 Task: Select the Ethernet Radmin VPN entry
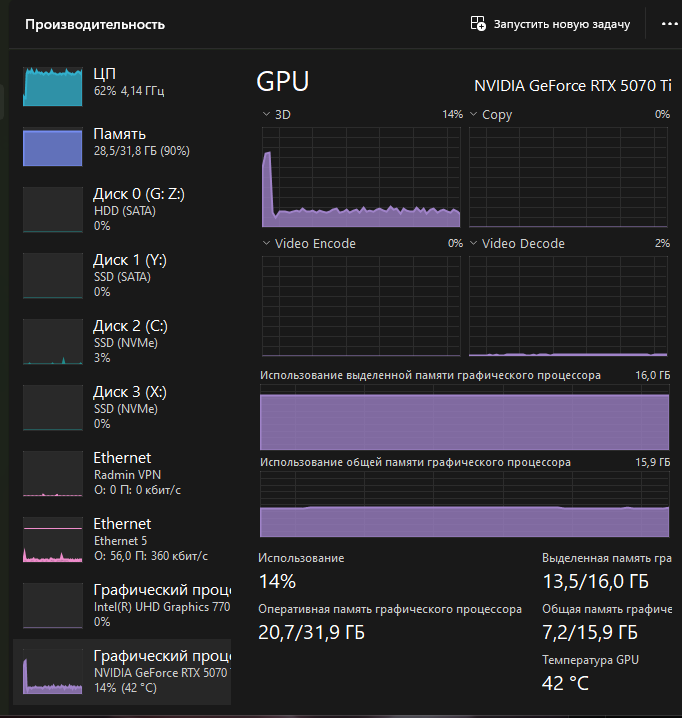122,473
